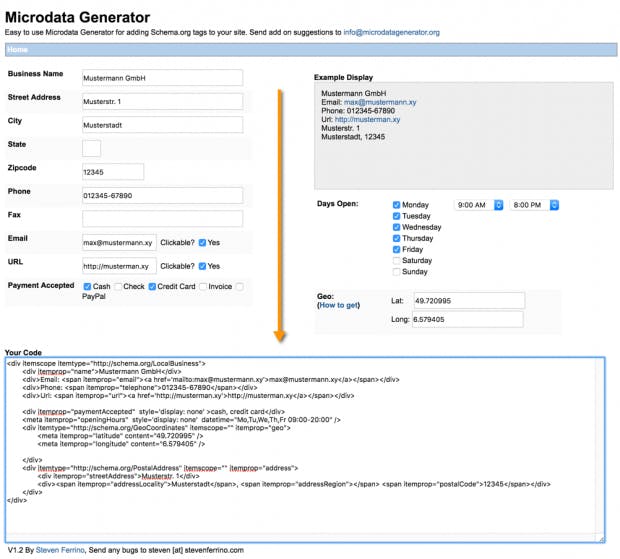620x559 pixels.
Task: Click the empty Fax input field
Action: point(162,219)
